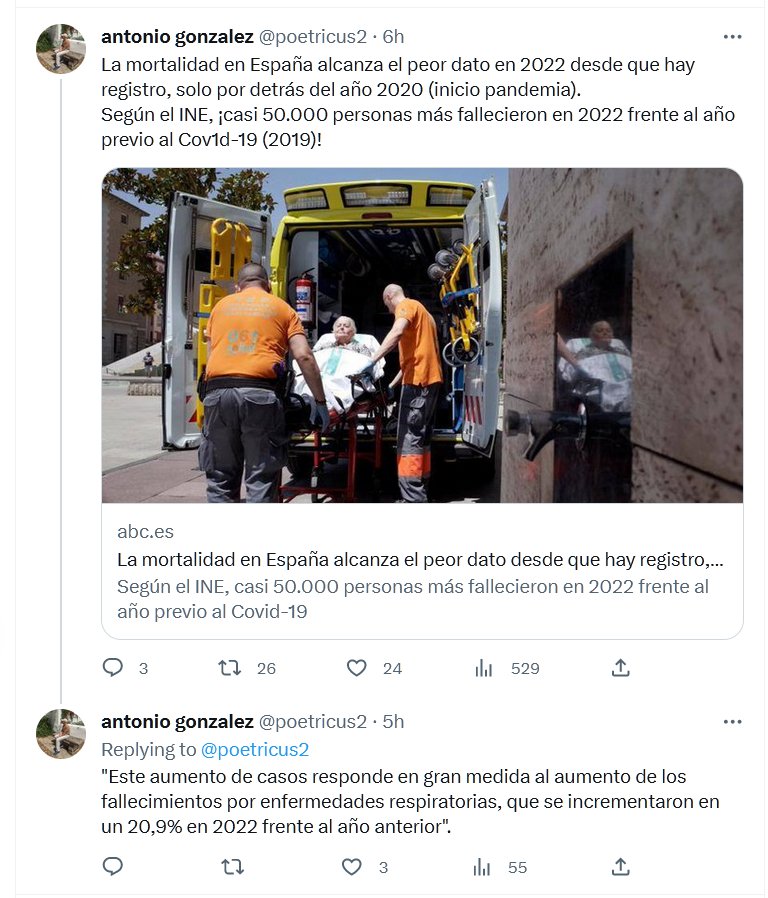Retweet the second tweet posted 5h ago
This screenshot has width=768, height=898.
point(232,867)
